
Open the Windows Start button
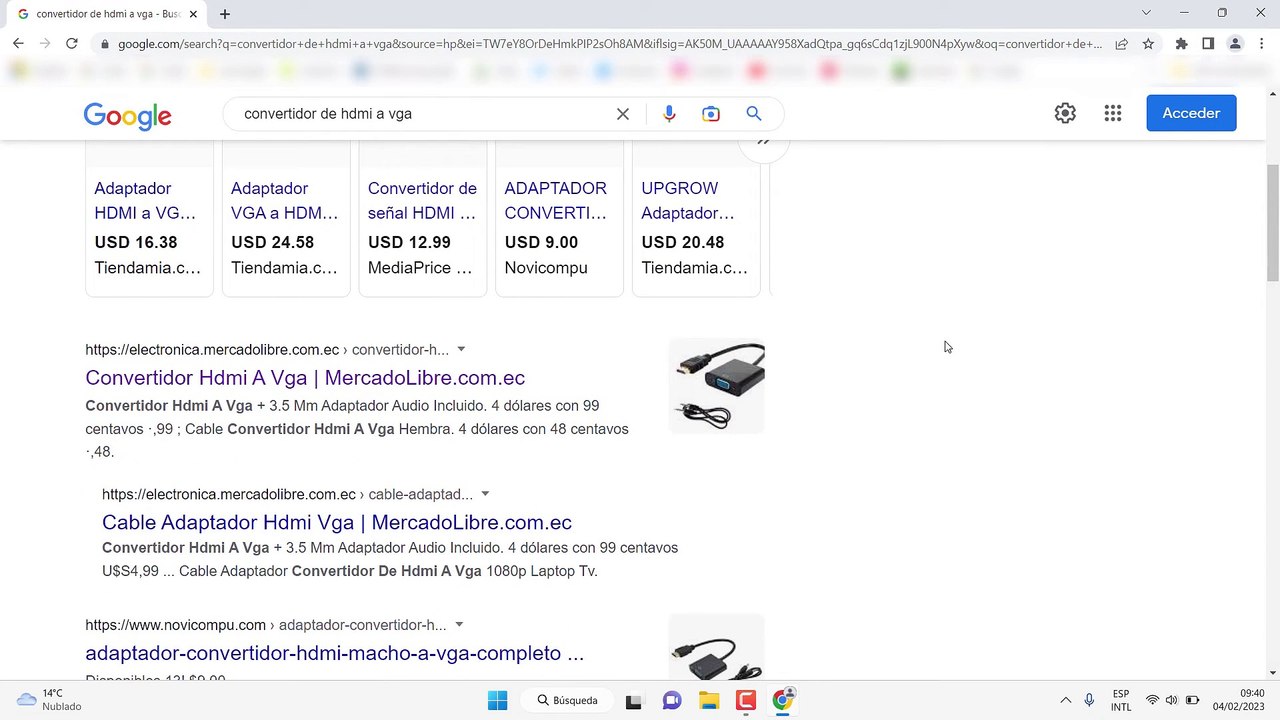(497, 700)
